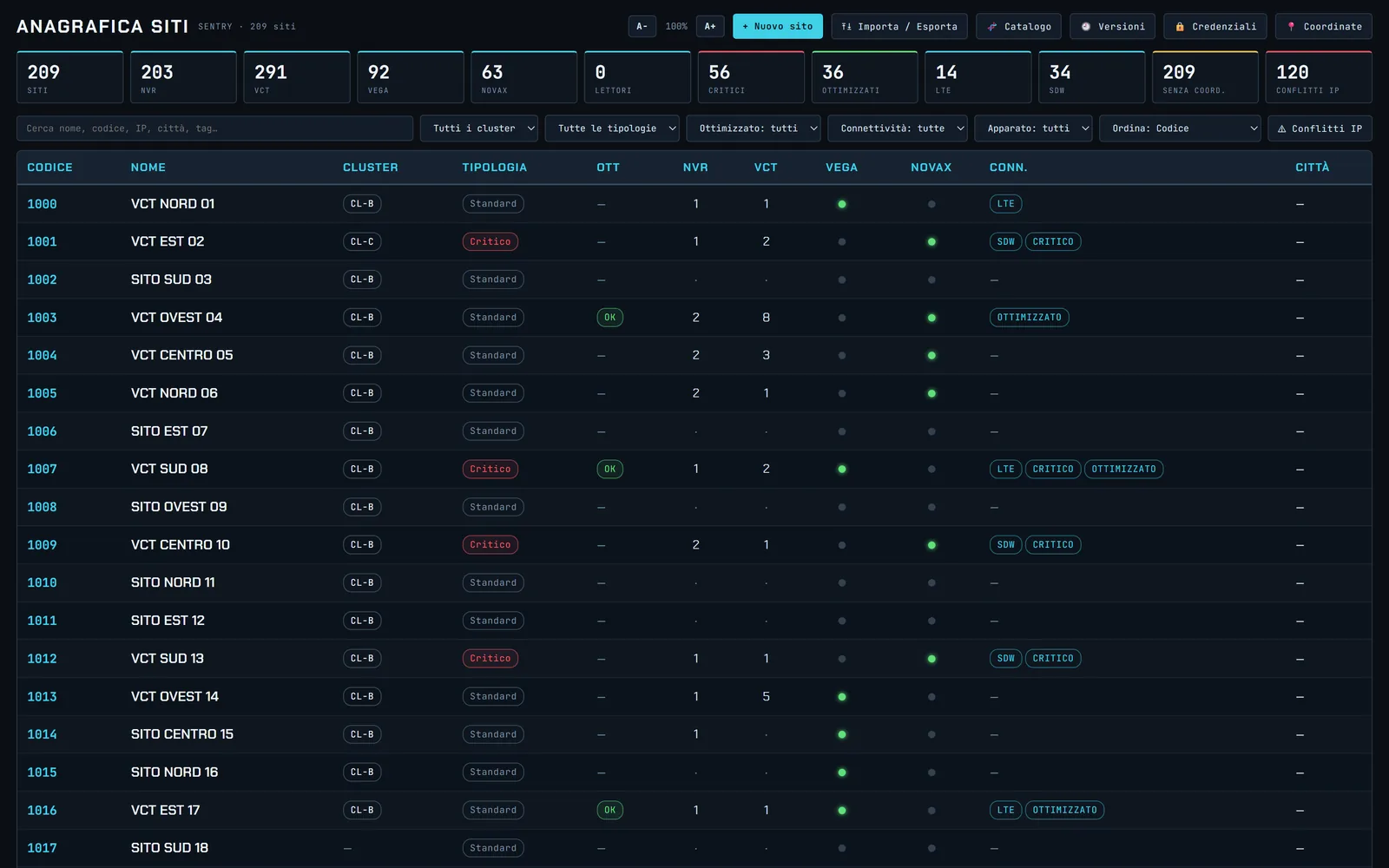Screen dimensions: 1389x868
Task: Open the Tutti i cluster dropdown
Action: point(479,128)
